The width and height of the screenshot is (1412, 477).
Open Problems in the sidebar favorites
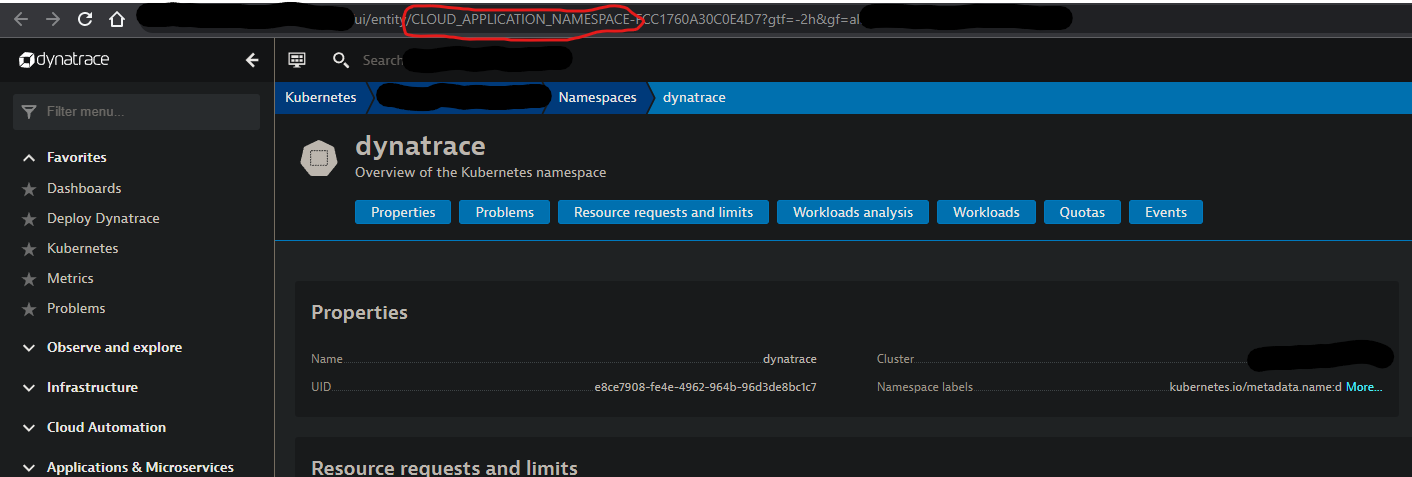pyautogui.click(x=76, y=308)
